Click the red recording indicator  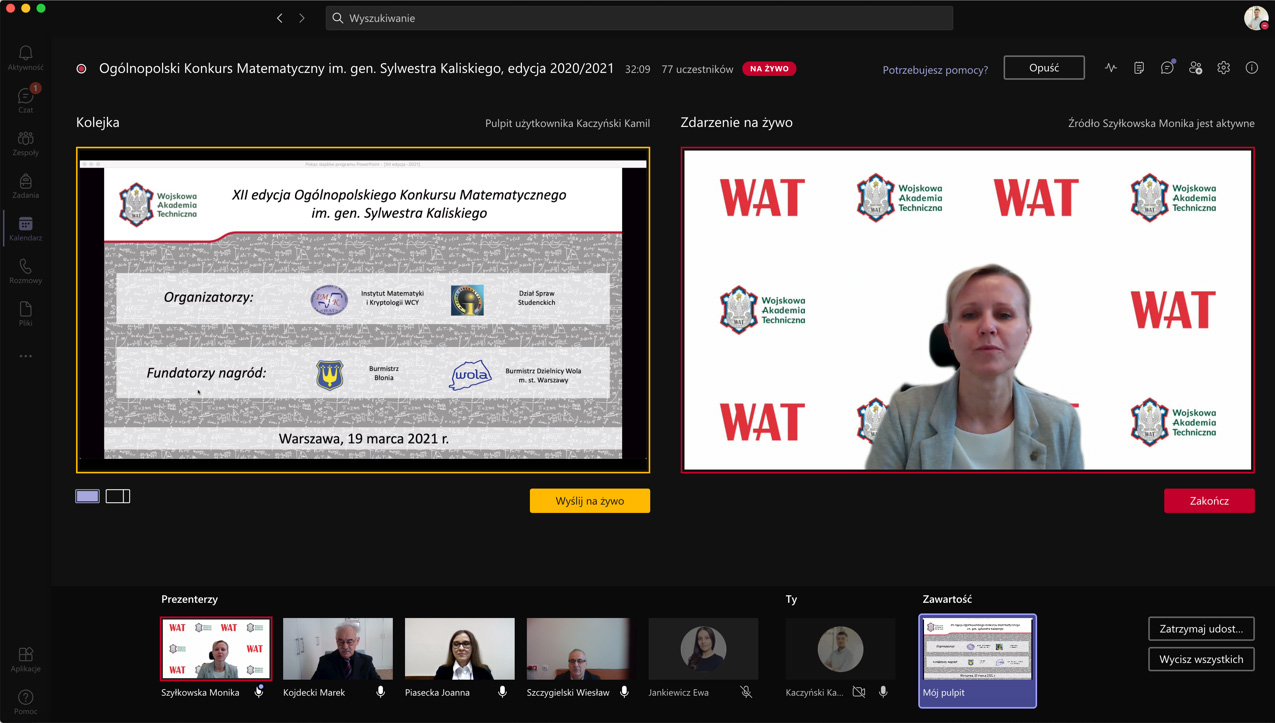pyautogui.click(x=82, y=69)
